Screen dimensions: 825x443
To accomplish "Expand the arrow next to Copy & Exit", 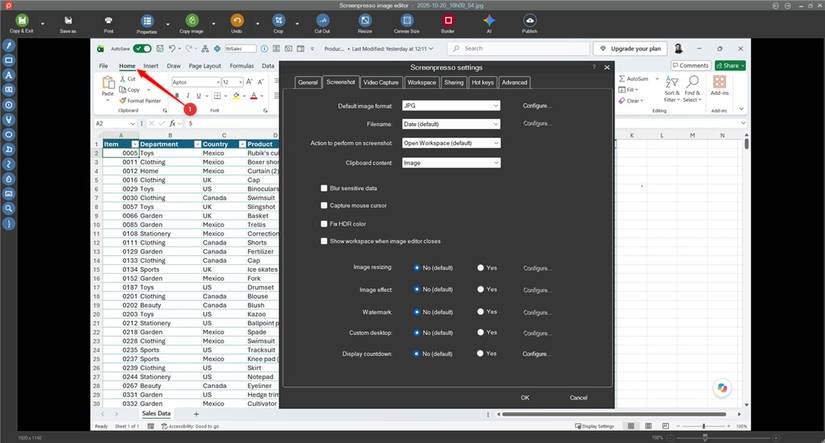I will (43, 24).
